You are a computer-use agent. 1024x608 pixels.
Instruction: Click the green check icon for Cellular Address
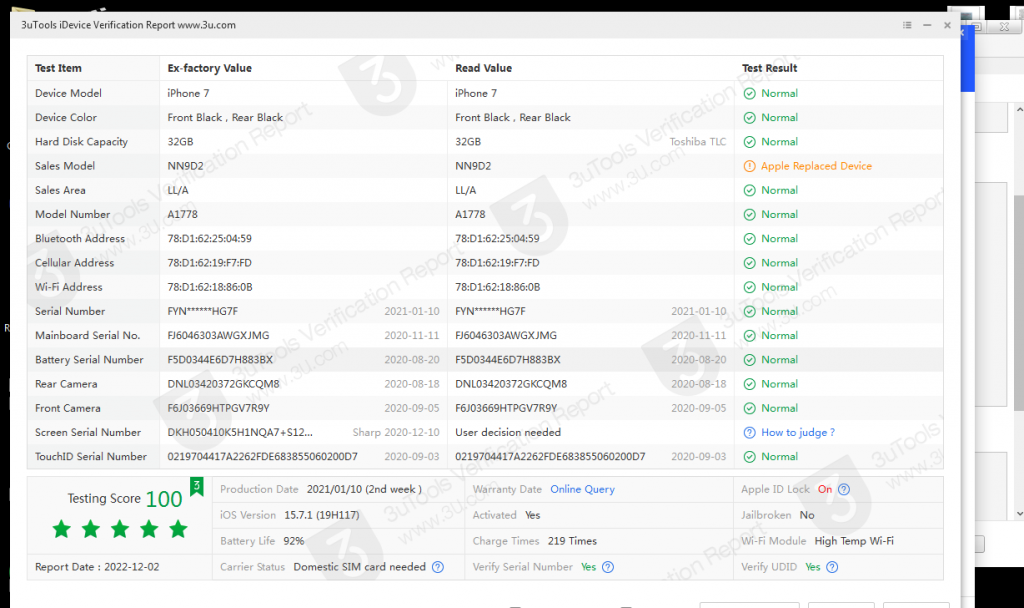(x=750, y=263)
